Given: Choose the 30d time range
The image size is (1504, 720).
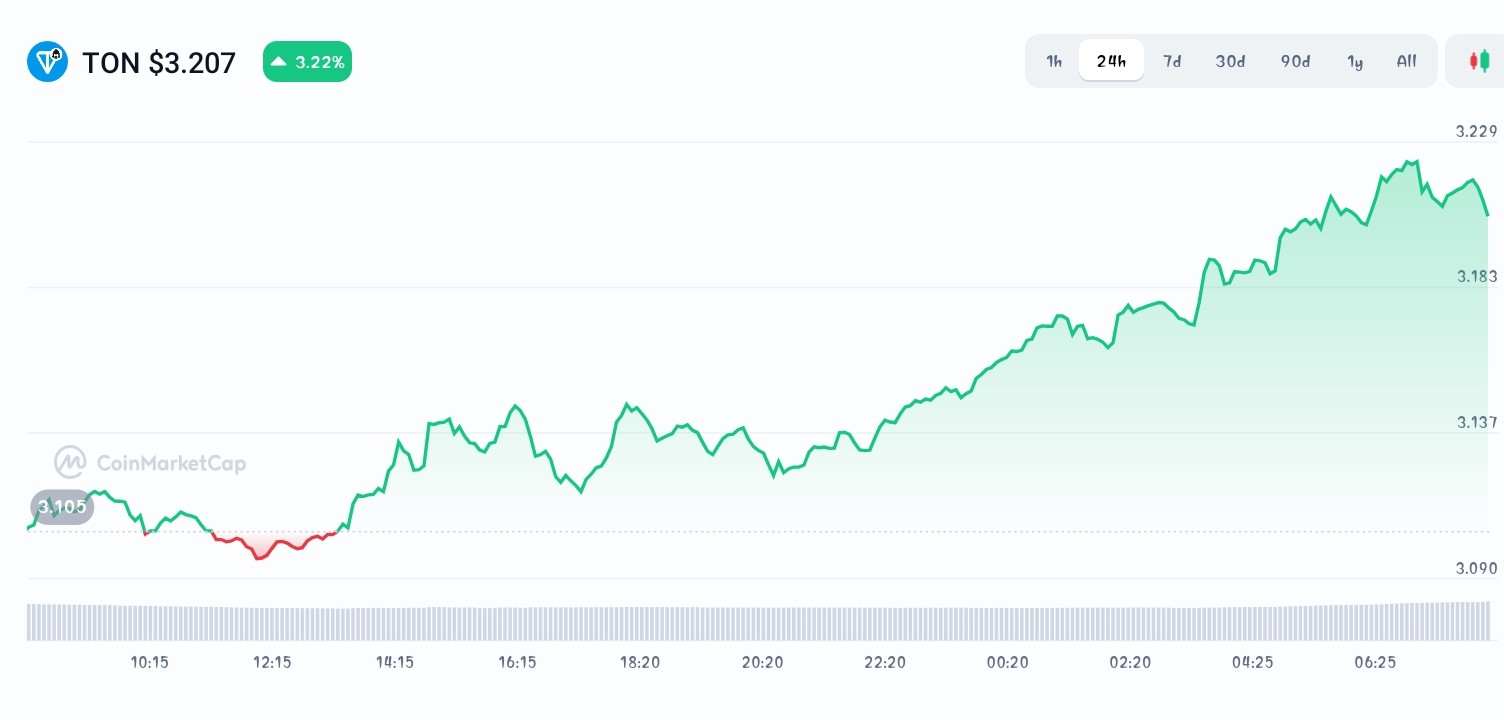Looking at the screenshot, I should [1230, 61].
